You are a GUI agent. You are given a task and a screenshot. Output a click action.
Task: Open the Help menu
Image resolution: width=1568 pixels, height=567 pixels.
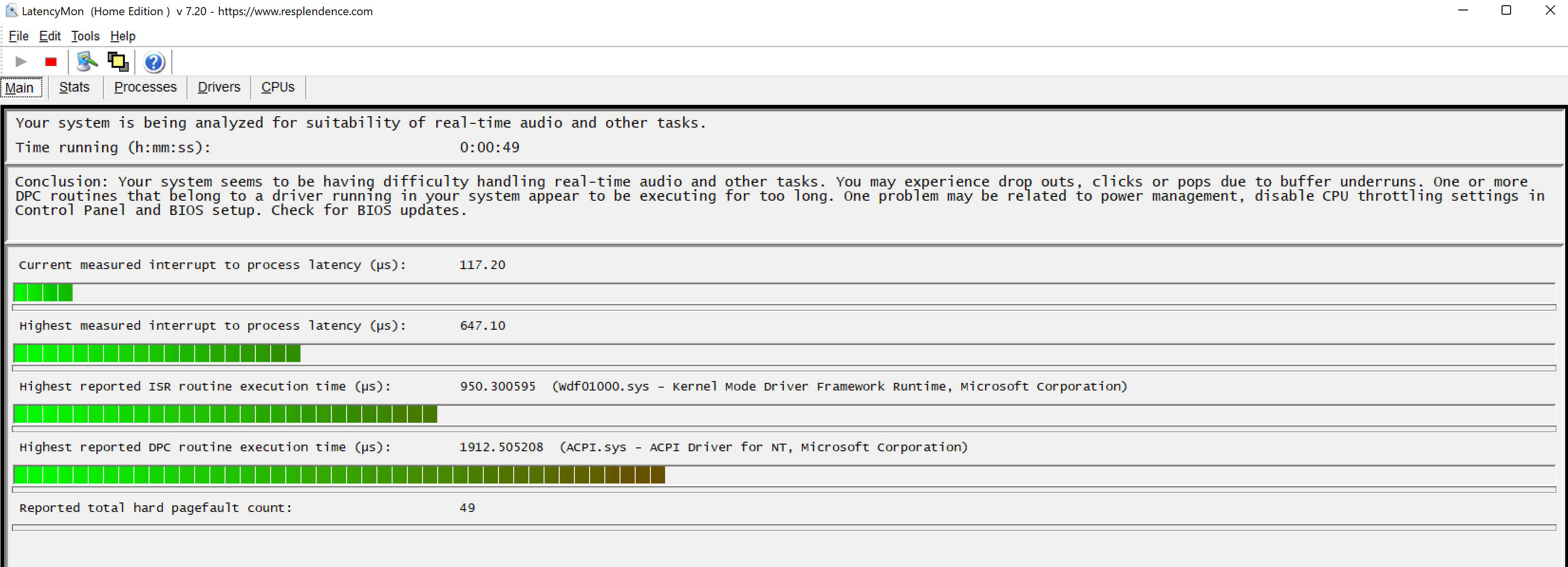[123, 36]
